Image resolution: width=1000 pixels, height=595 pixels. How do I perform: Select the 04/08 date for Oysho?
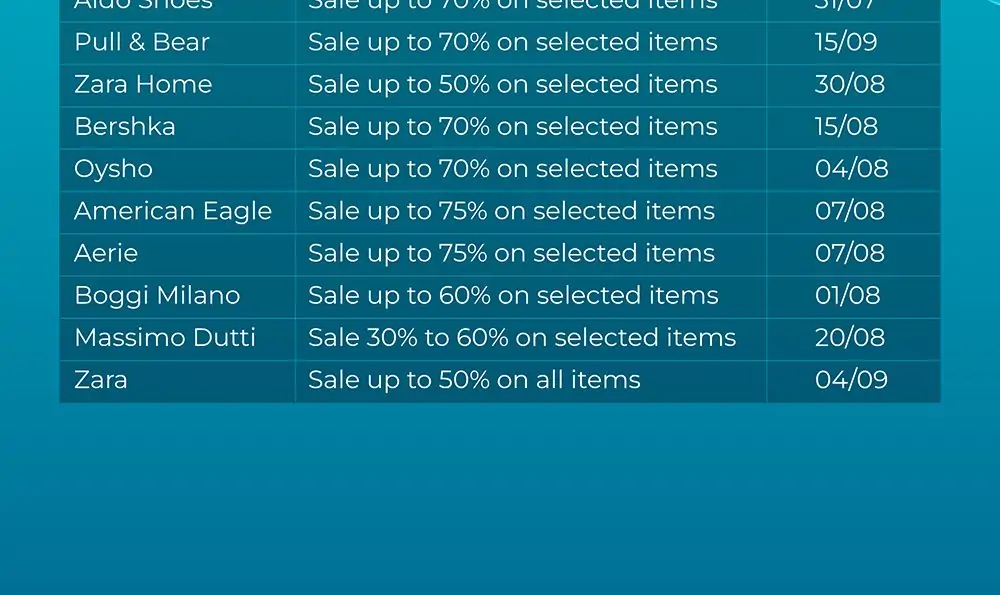(851, 169)
